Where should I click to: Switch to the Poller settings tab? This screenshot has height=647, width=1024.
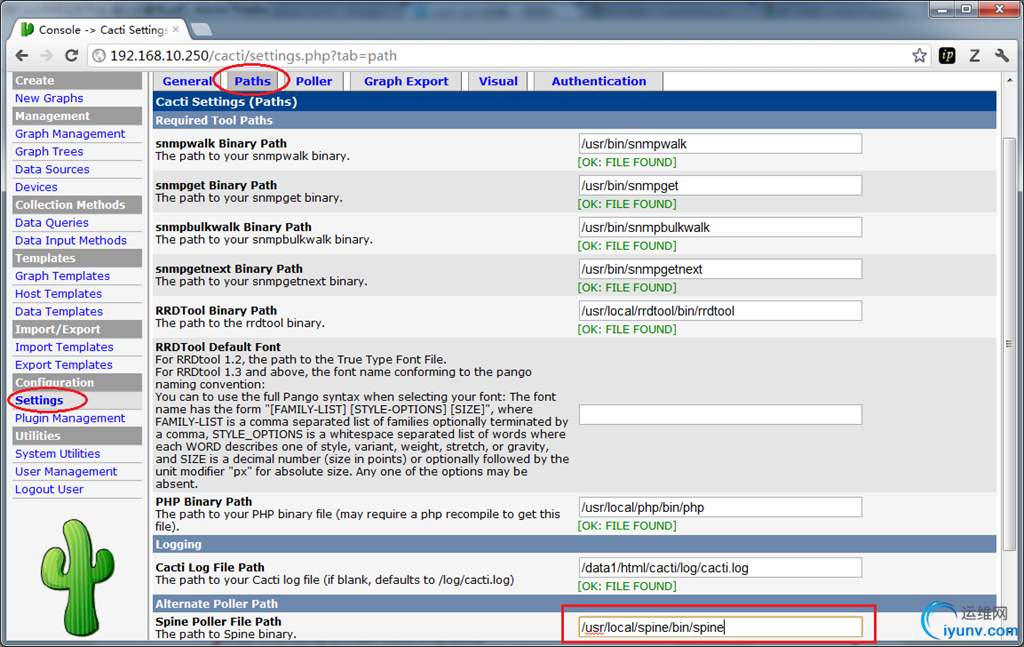313,81
